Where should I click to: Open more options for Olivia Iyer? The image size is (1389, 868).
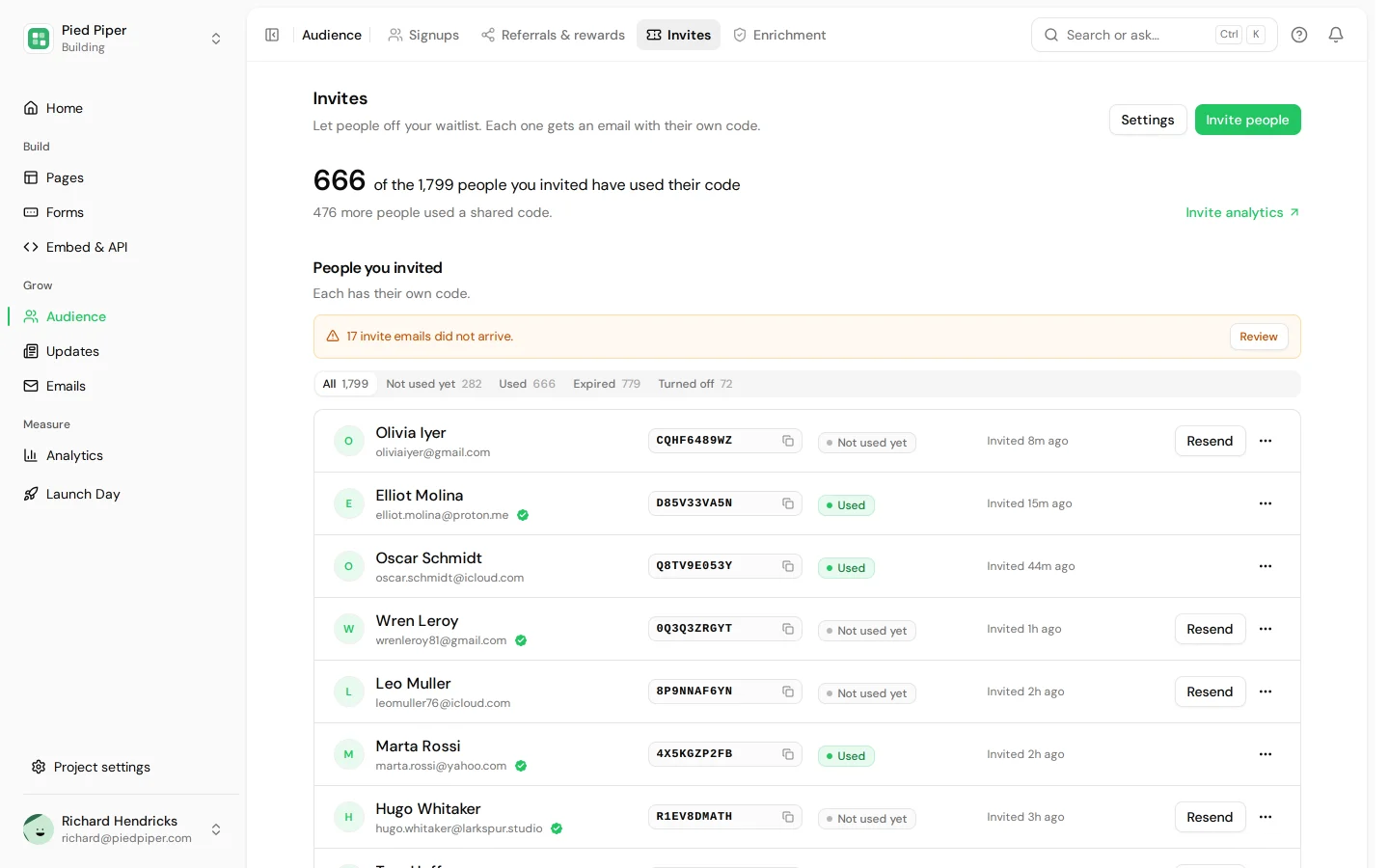(x=1266, y=441)
